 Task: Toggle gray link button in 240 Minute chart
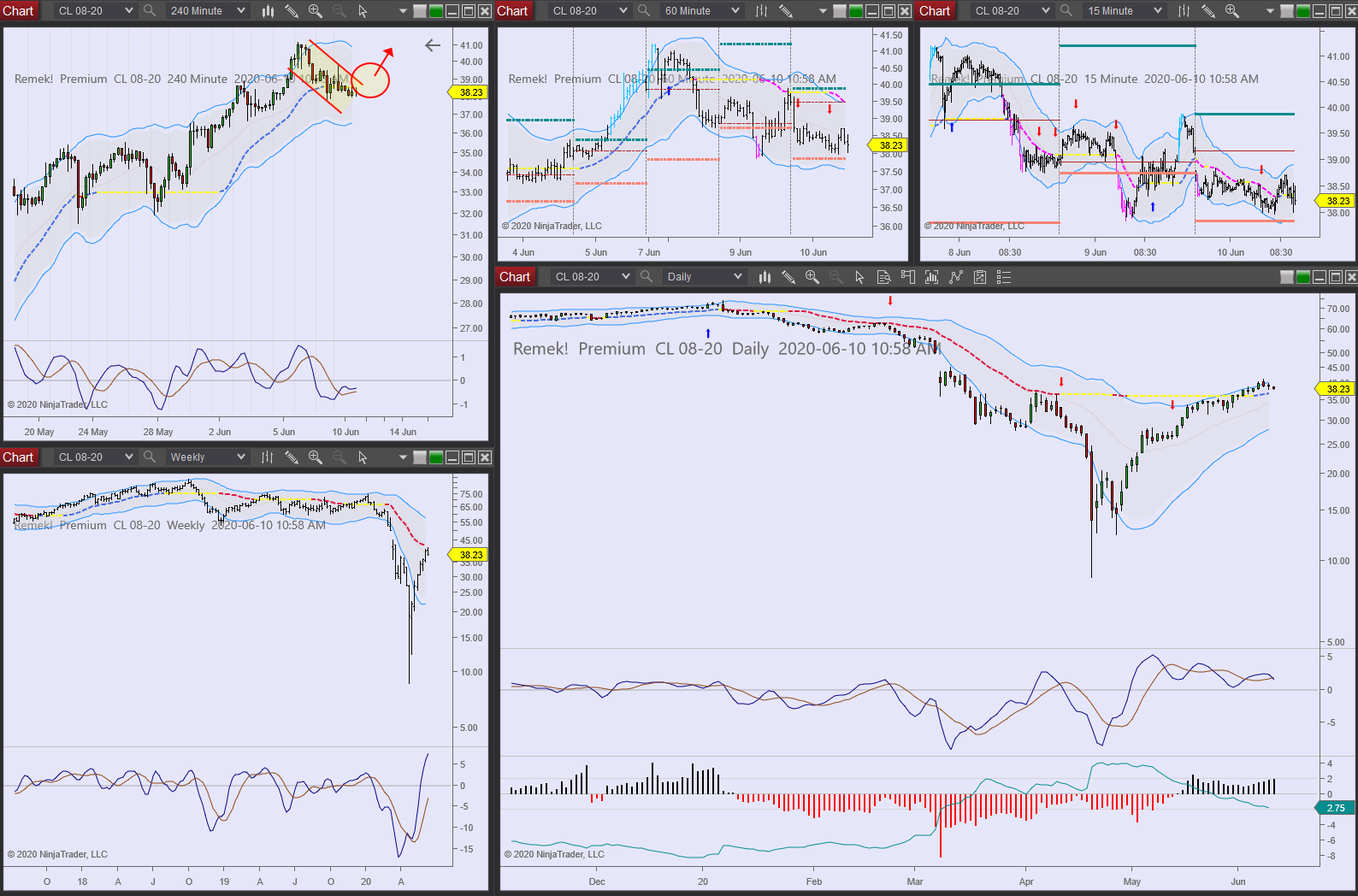tap(420, 11)
